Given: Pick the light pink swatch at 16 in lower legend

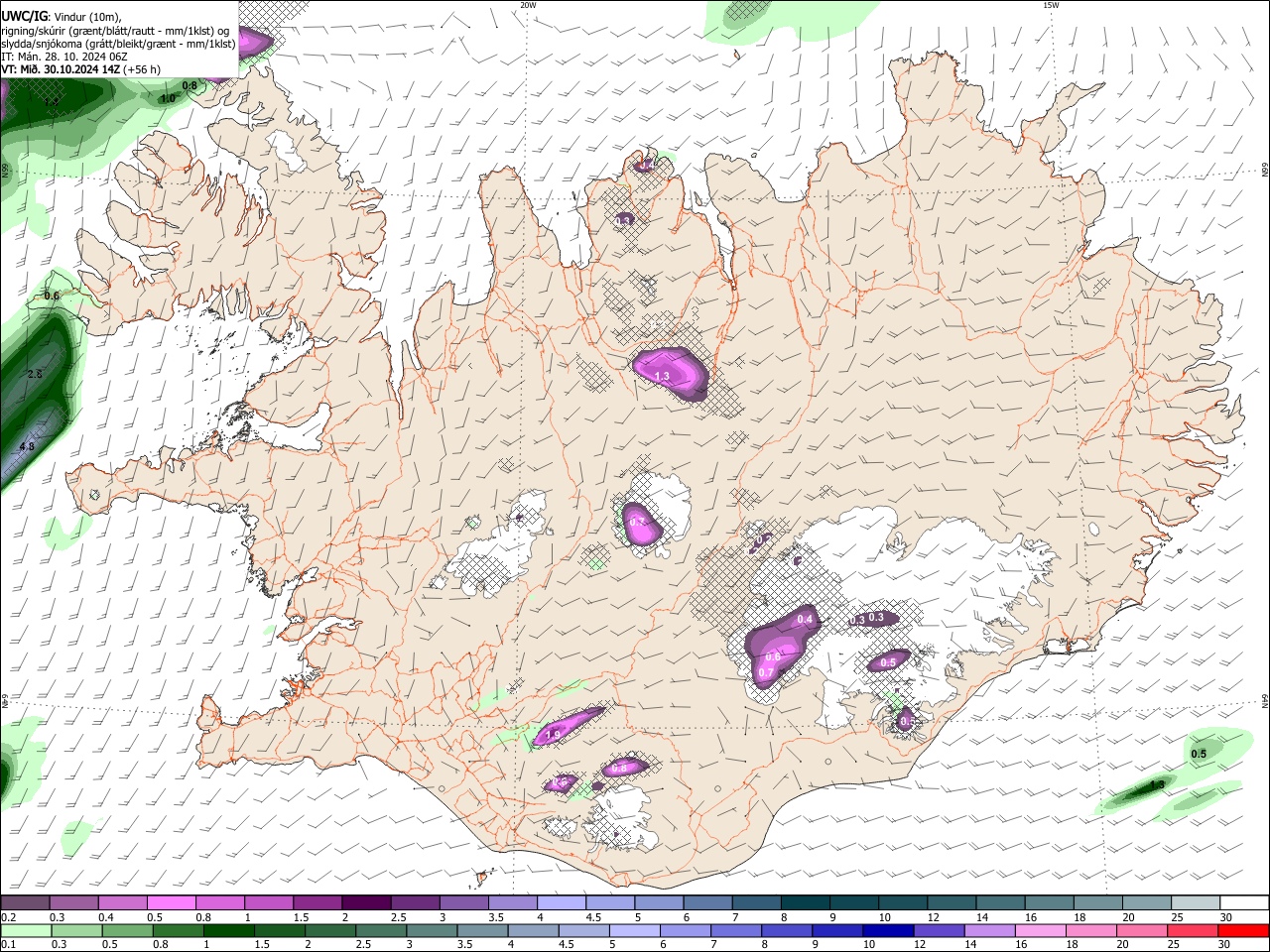Looking at the screenshot, I should pyautogui.click(x=1040, y=930).
